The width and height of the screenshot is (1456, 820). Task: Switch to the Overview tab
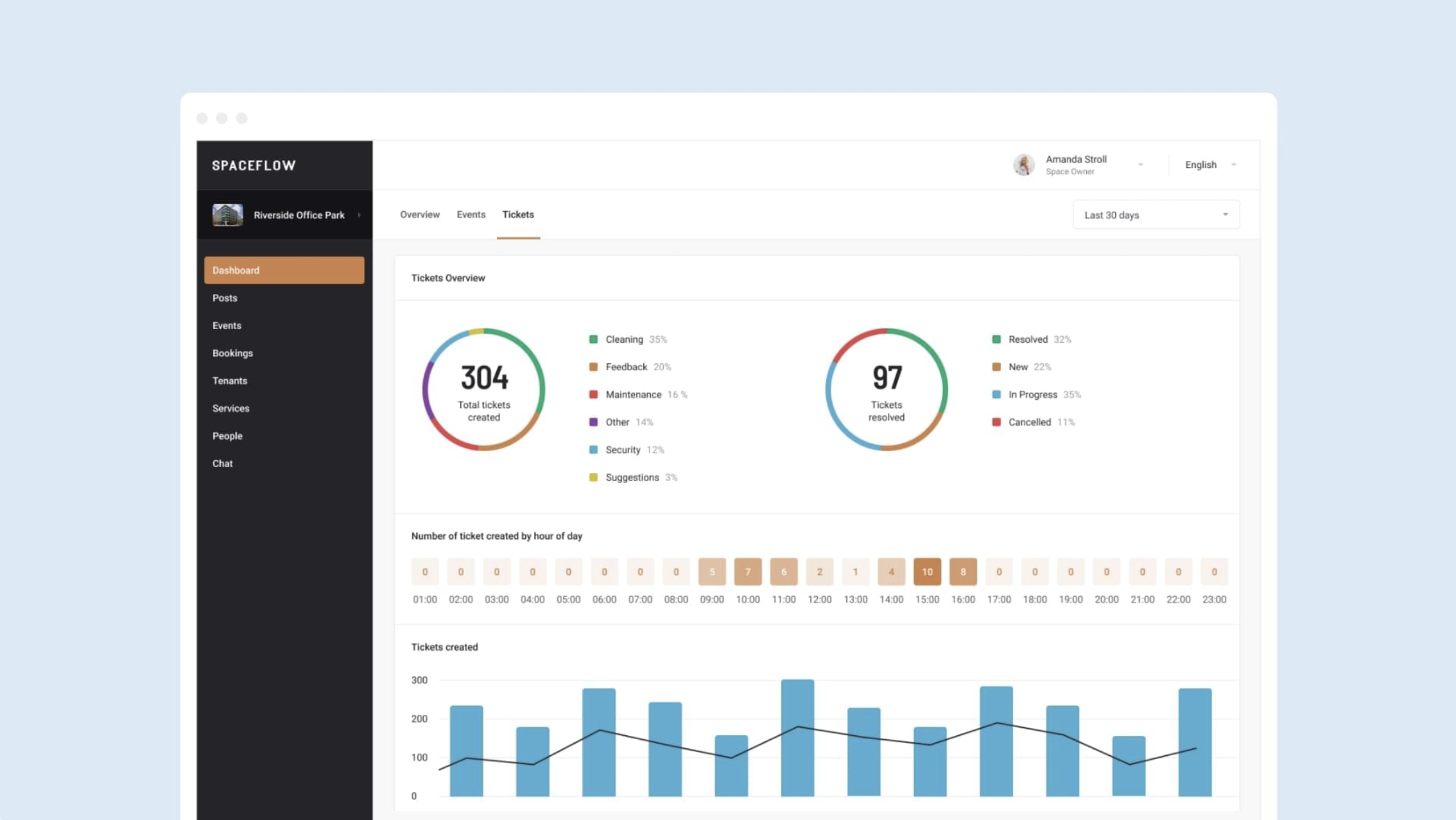click(420, 214)
